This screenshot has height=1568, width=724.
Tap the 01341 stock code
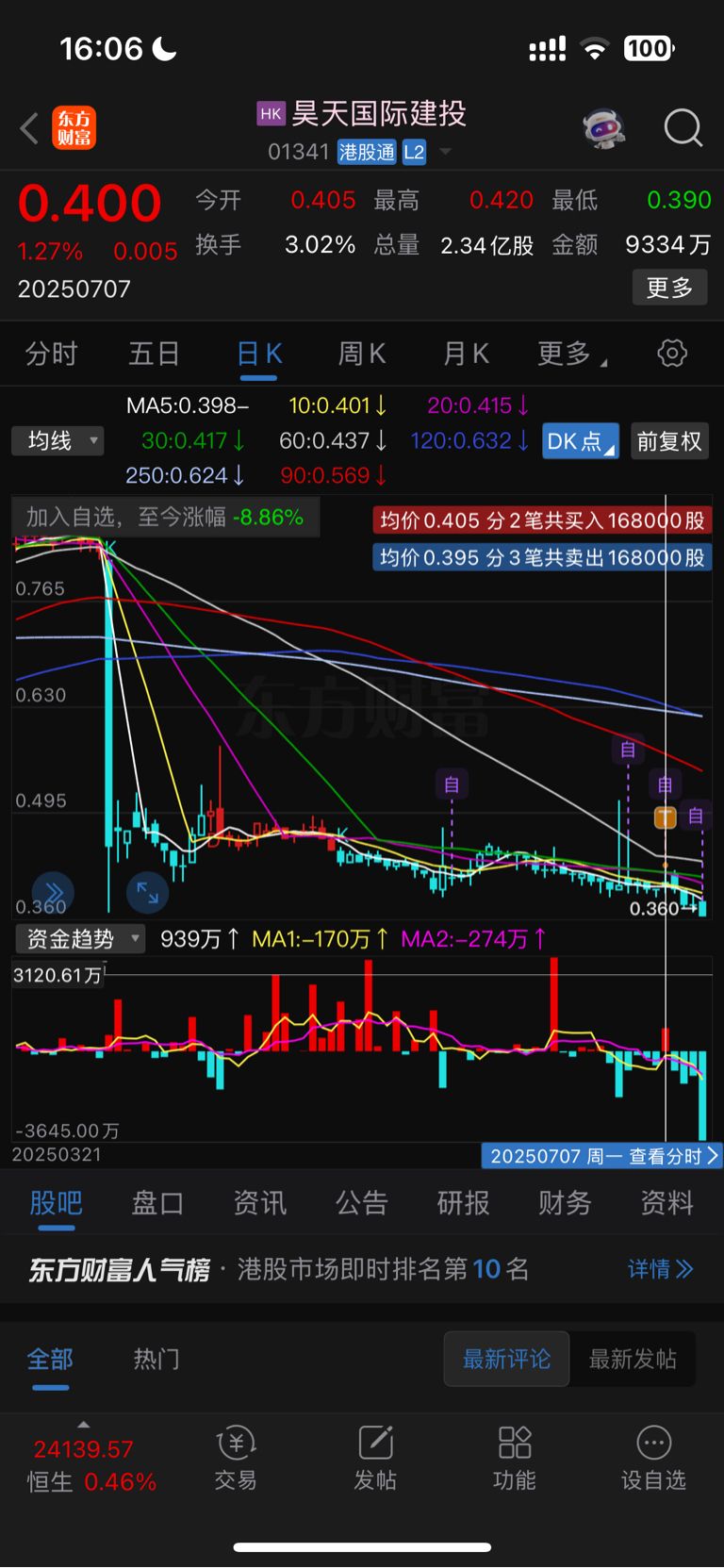click(298, 152)
